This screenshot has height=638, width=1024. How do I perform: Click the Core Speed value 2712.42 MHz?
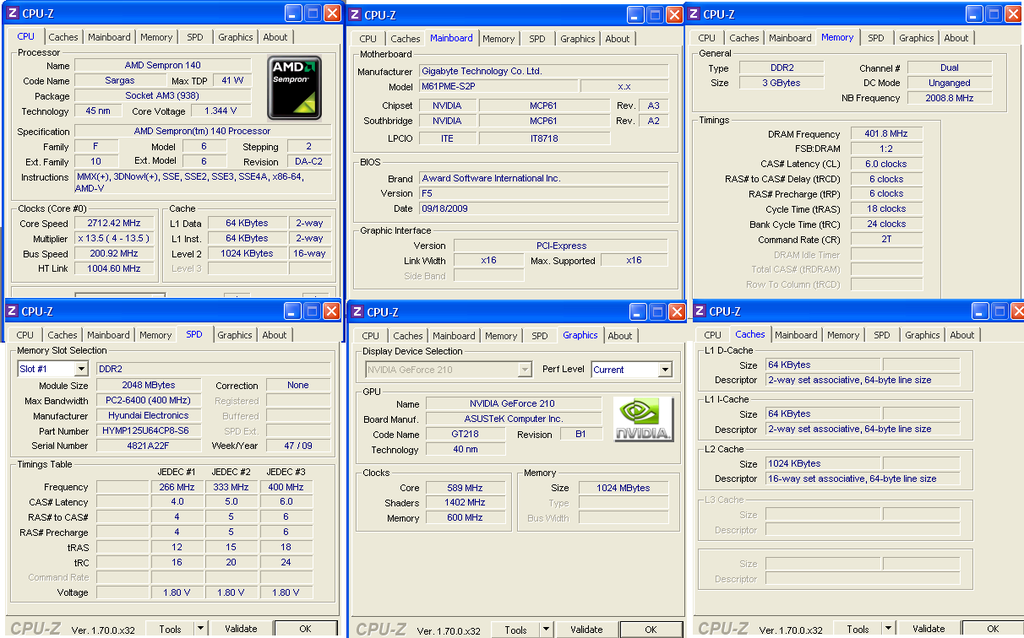114,223
